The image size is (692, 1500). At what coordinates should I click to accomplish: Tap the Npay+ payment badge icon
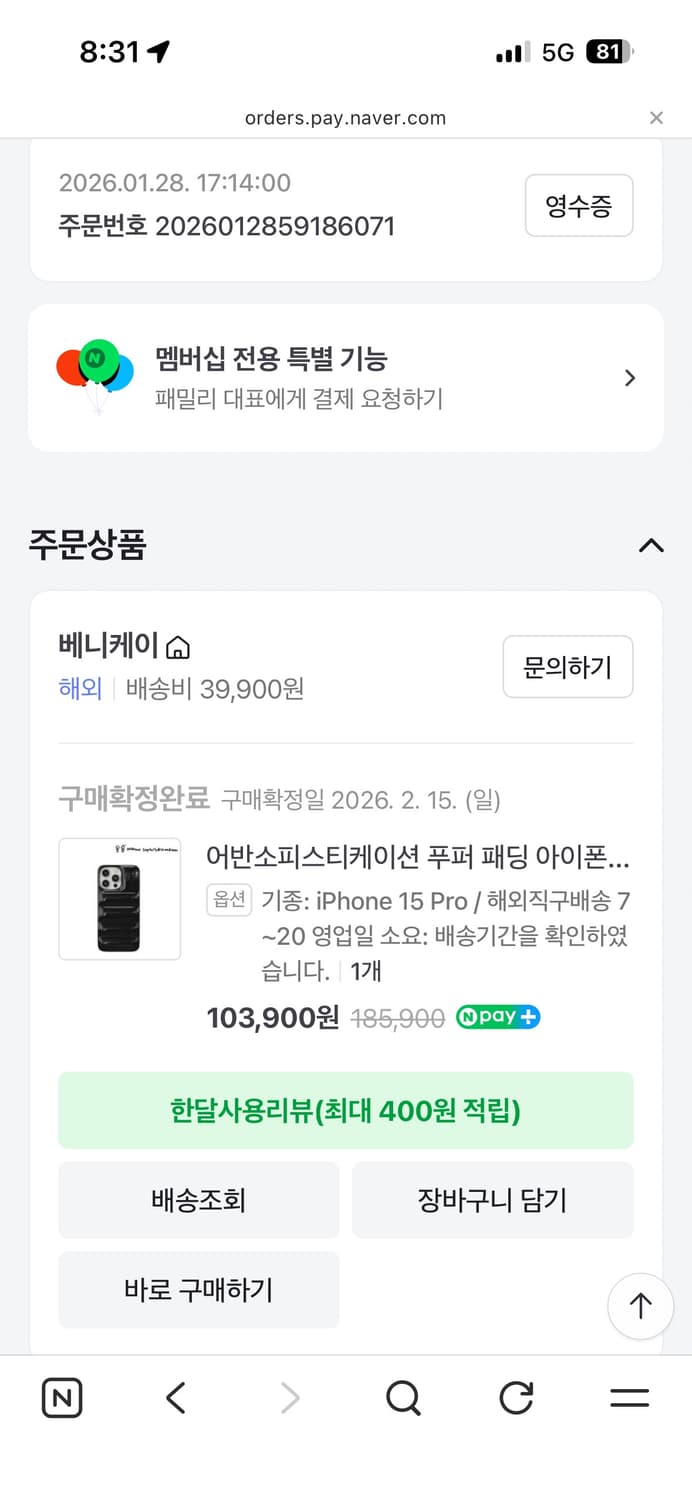click(x=497, y=1017)
